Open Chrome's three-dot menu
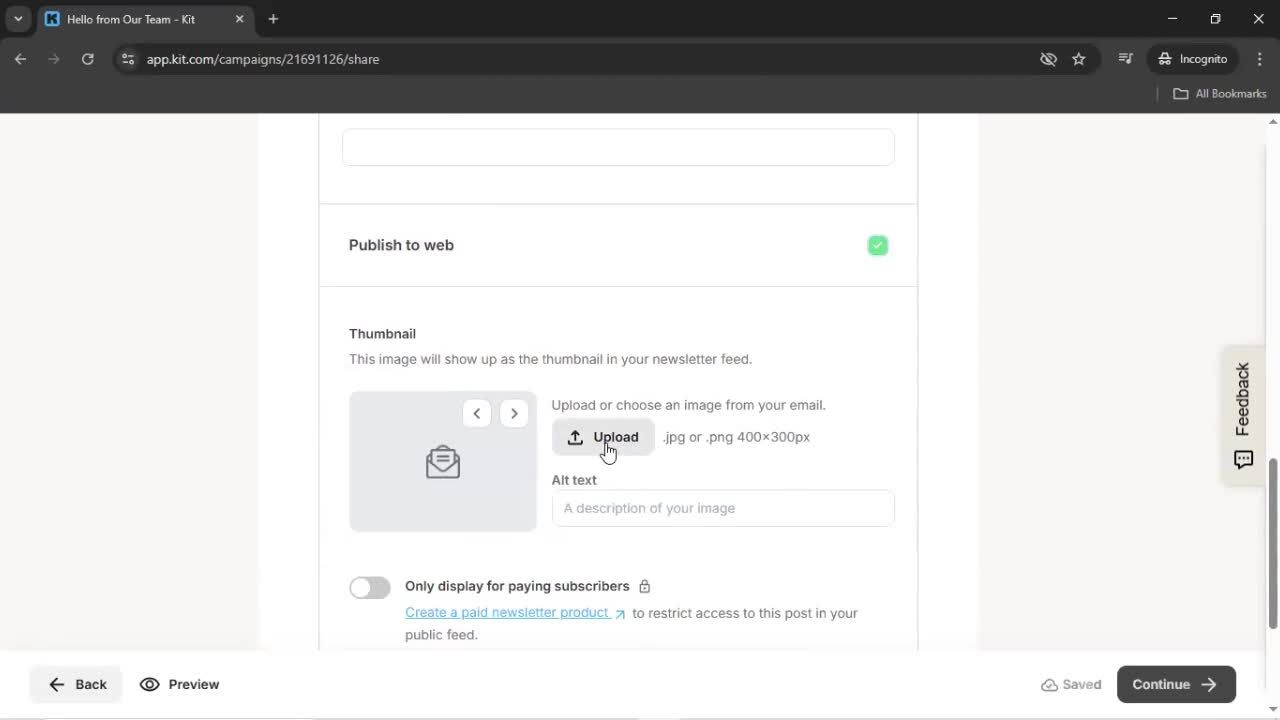Image resolution: width=1280 pixels, height=720 pixels. point(1260,59)
